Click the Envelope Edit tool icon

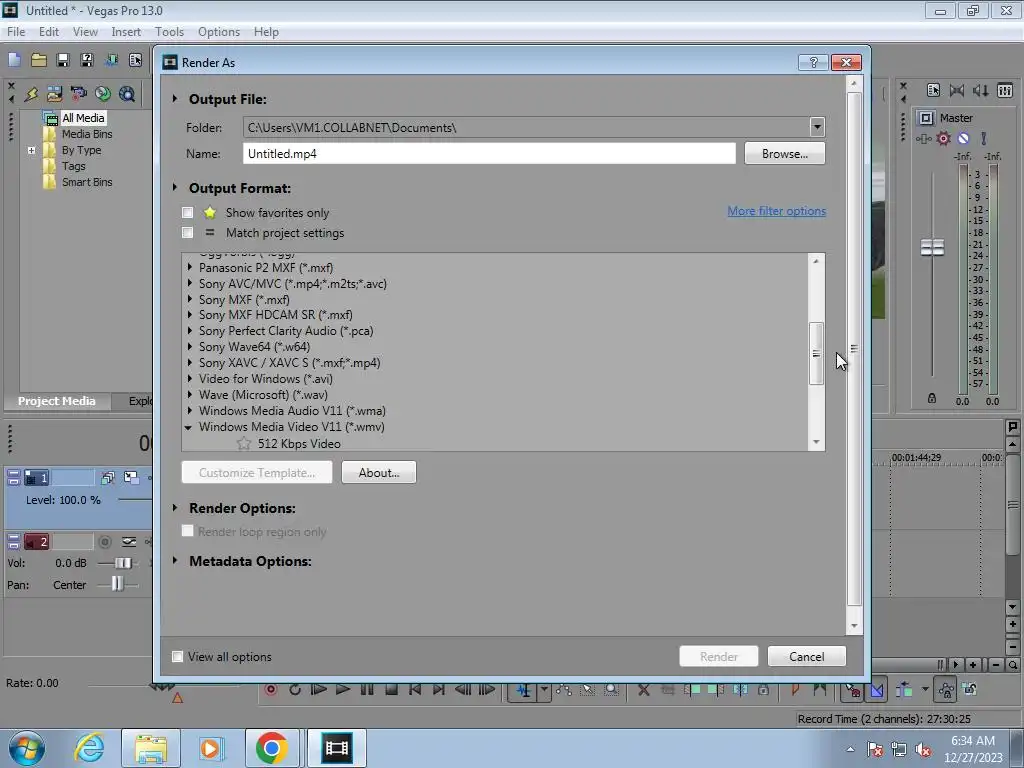(x=564, y=690)
